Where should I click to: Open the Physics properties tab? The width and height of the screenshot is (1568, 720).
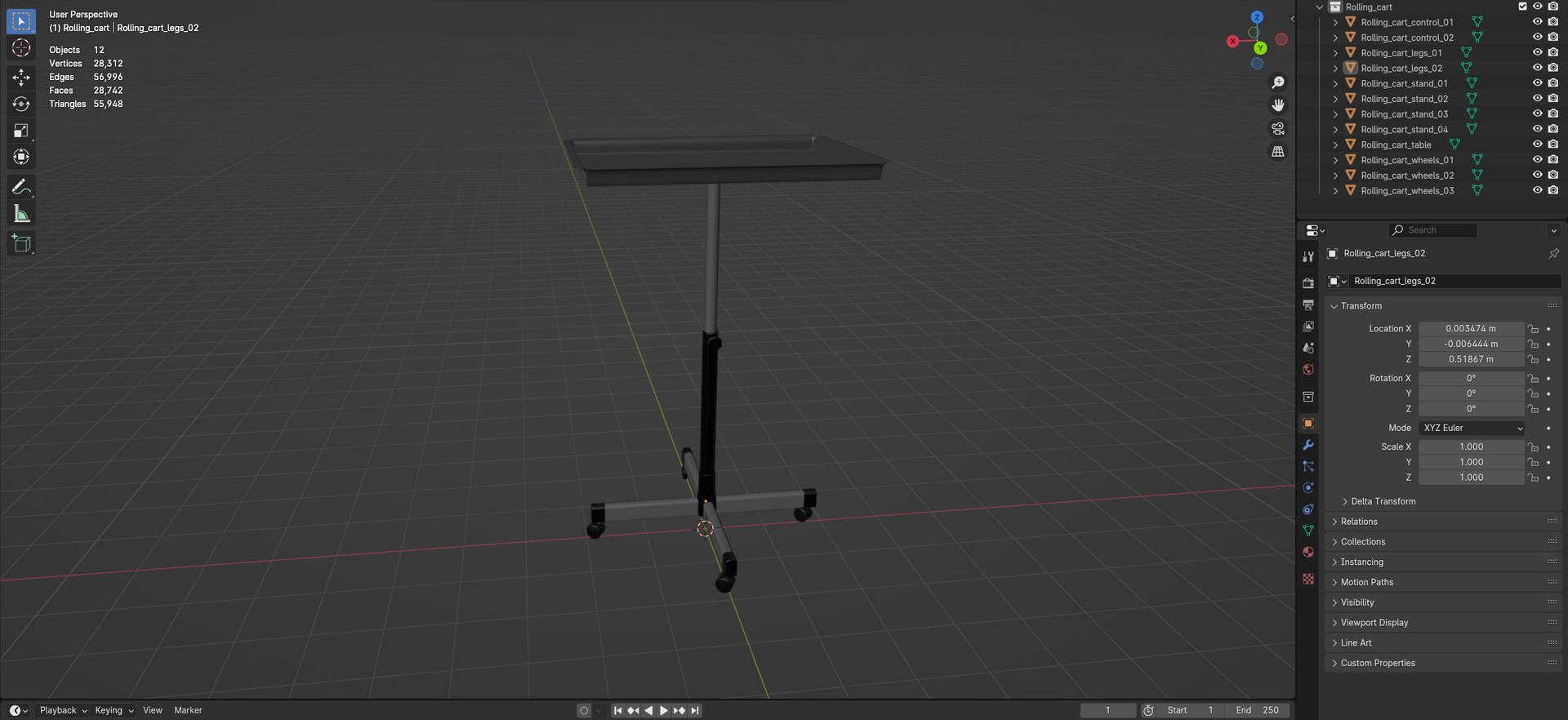(x=1308, y=487)
